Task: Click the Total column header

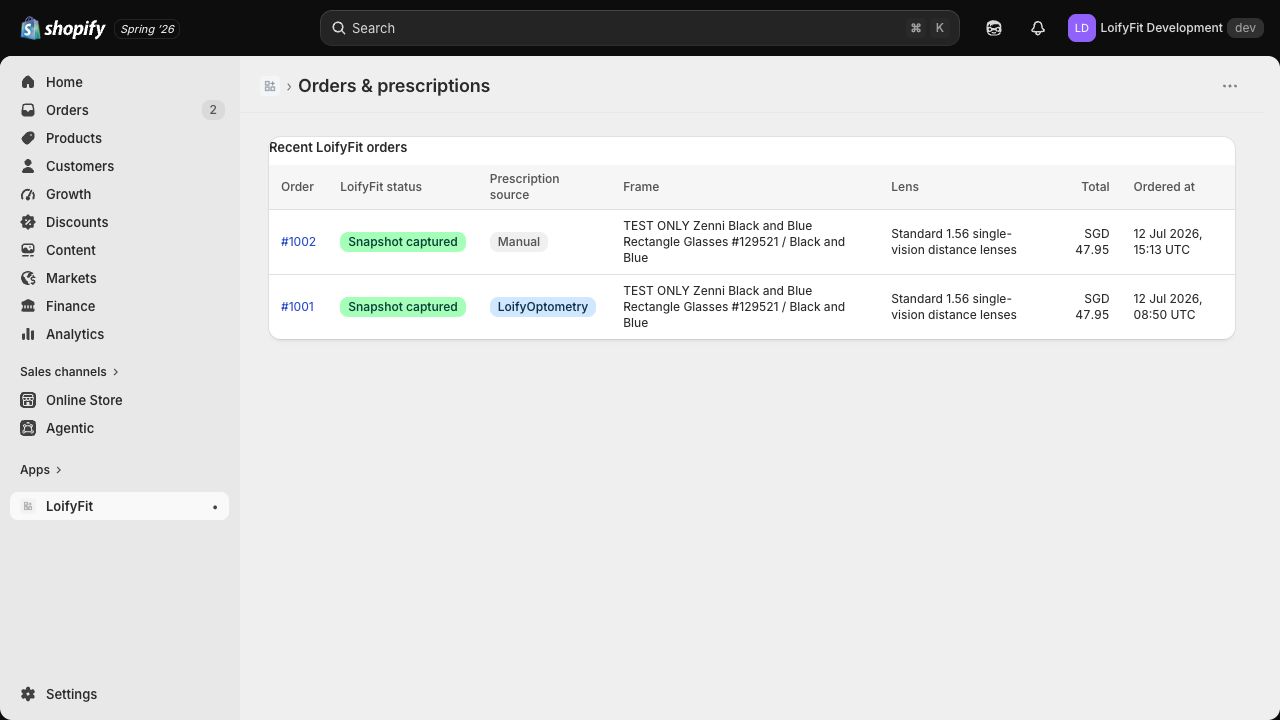Action: click(1095, 187)
